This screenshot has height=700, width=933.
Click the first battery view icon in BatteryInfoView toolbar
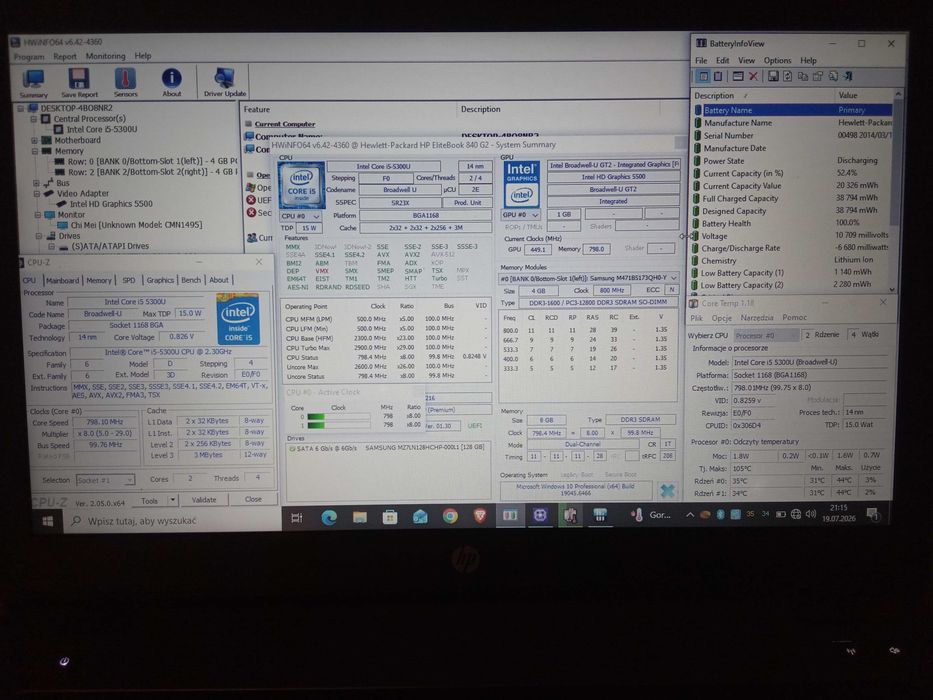pos(703,76)
